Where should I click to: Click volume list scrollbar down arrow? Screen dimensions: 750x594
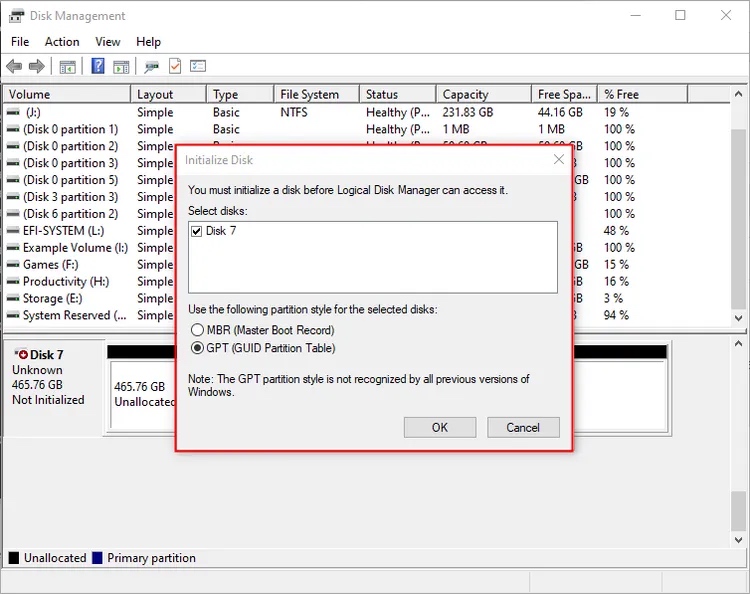pos(739,318)
